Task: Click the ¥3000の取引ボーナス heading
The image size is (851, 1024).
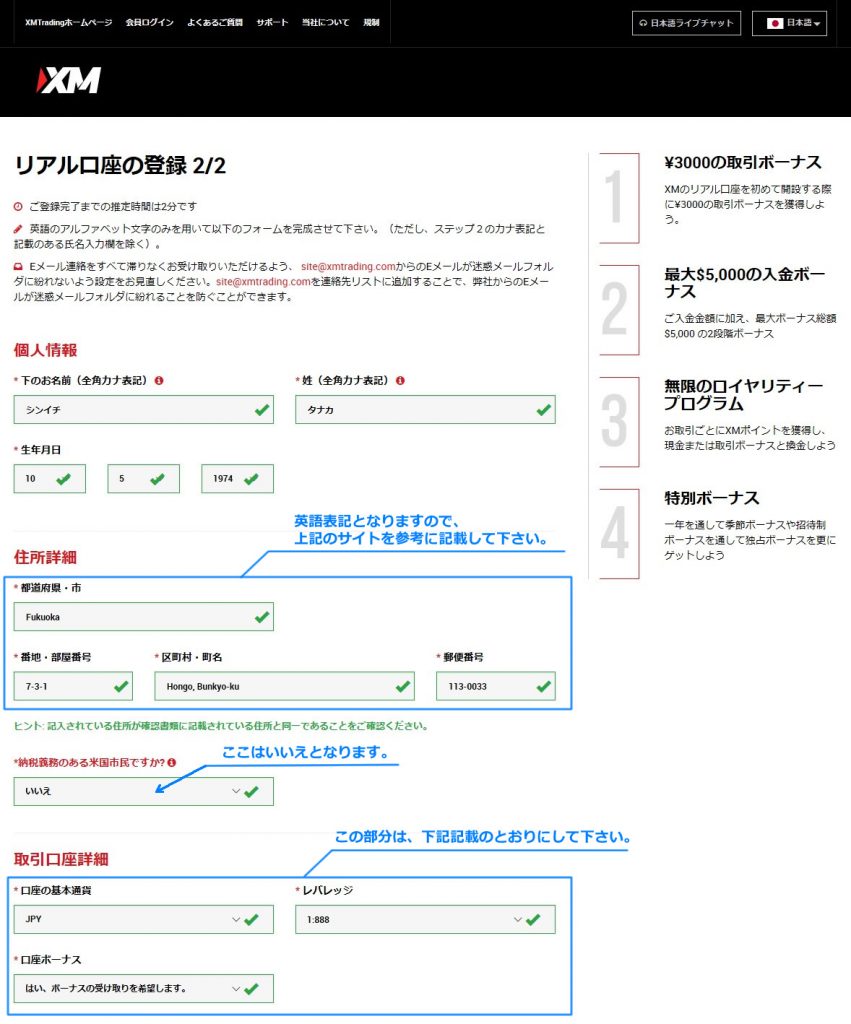Action: (x=743, y=163)
